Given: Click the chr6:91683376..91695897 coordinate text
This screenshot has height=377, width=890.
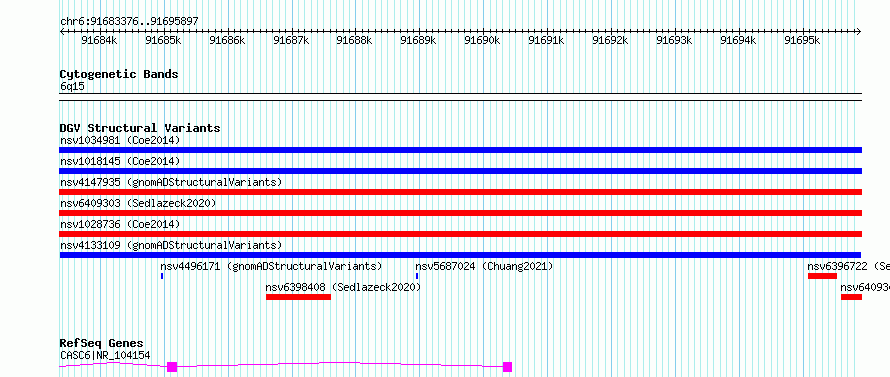Looking at the screenshot, I should coord(129,22).
